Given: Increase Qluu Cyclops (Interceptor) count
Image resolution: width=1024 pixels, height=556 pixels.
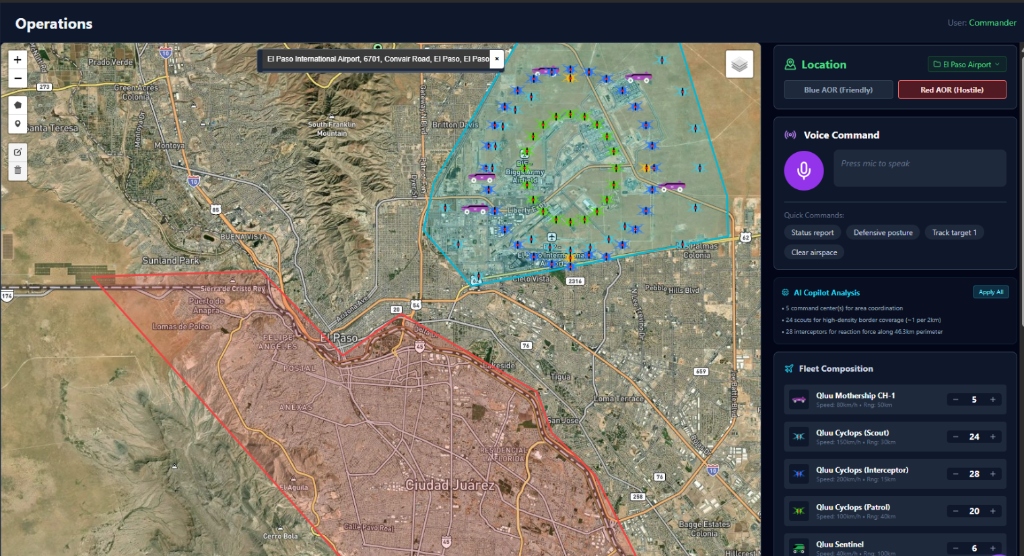Looking at the screenshot, I should click(x=993, y=474).
